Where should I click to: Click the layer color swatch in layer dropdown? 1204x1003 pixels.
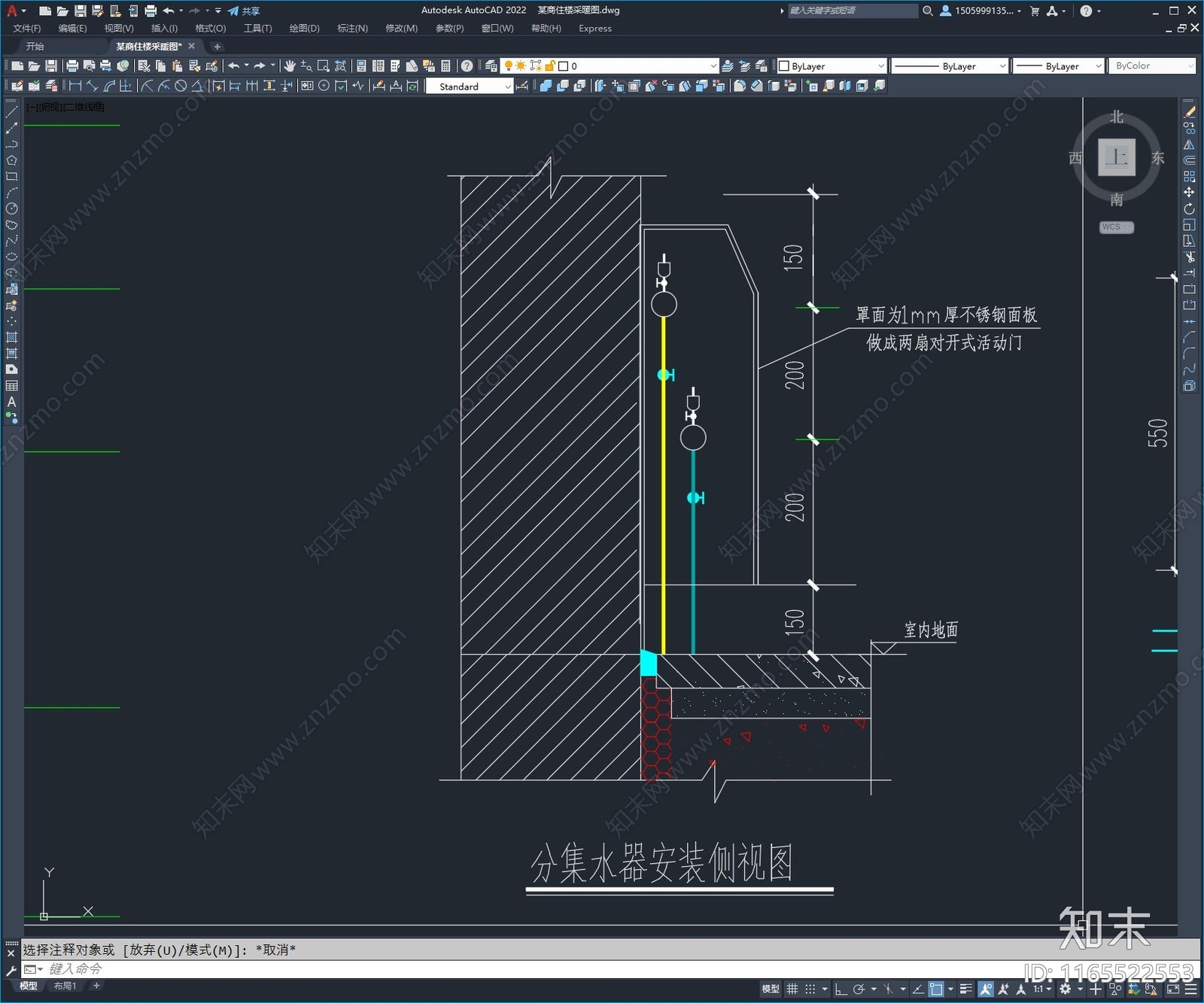(563, 66)
